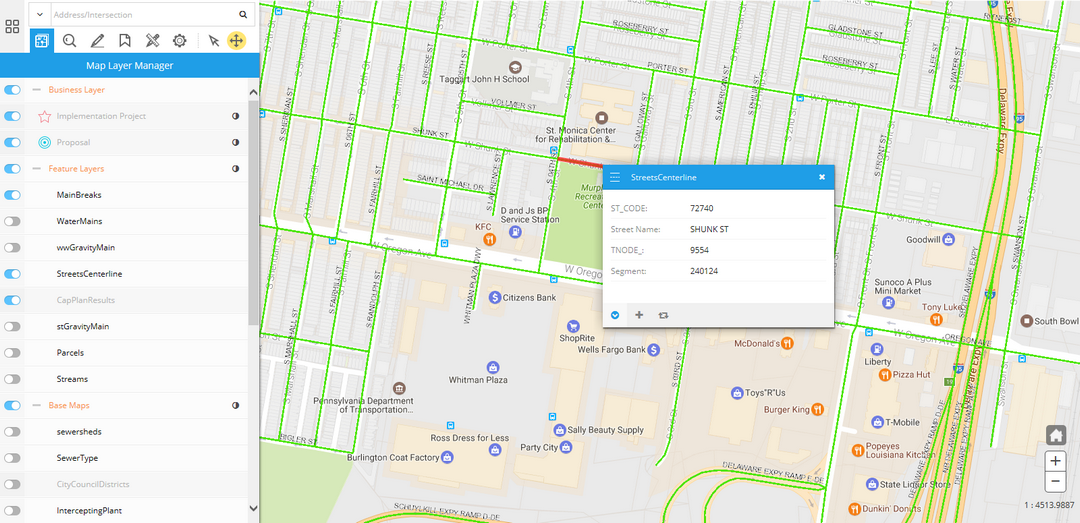
Task: Collapse the Feature Layers group
Action: (x=37, y=169)
